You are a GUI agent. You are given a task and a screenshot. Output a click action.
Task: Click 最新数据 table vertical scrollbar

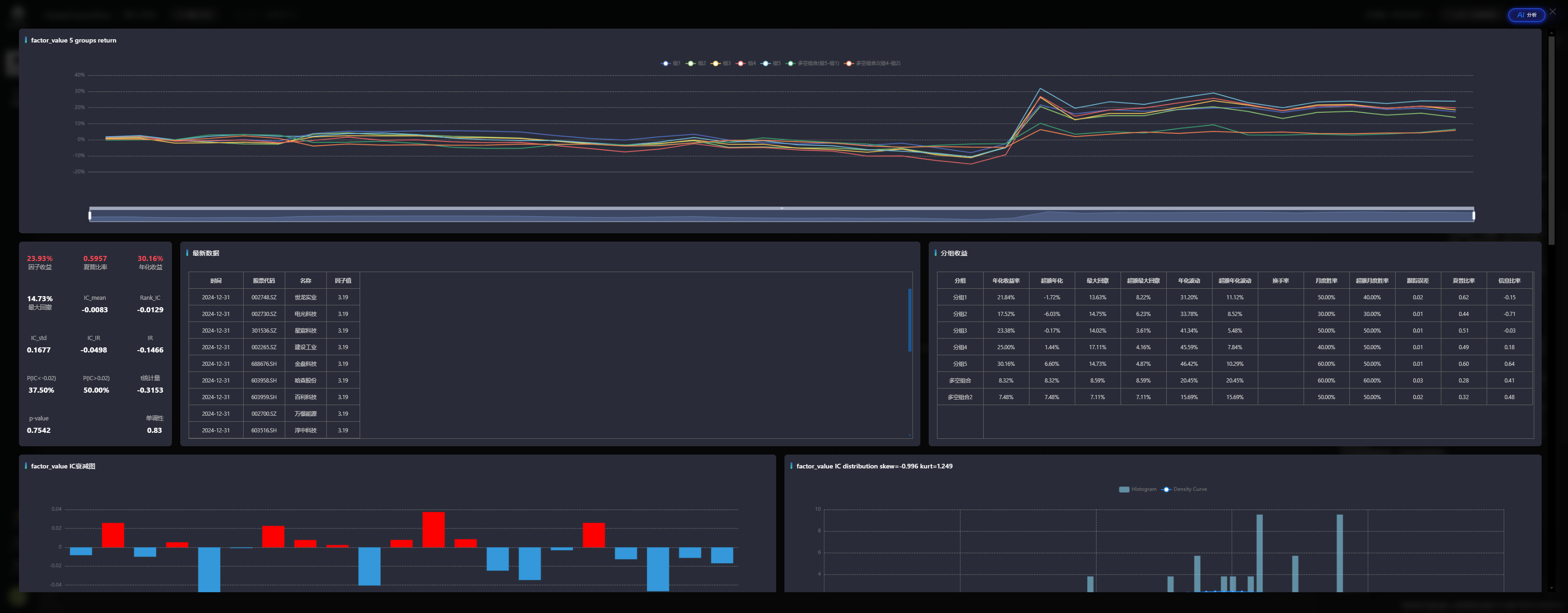point(909,320)
